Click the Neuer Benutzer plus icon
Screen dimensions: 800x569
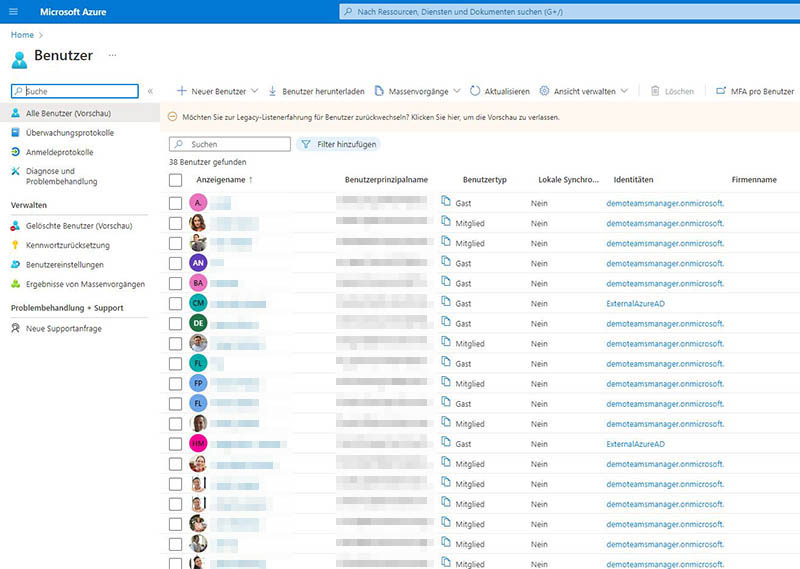tap(181, 91)
